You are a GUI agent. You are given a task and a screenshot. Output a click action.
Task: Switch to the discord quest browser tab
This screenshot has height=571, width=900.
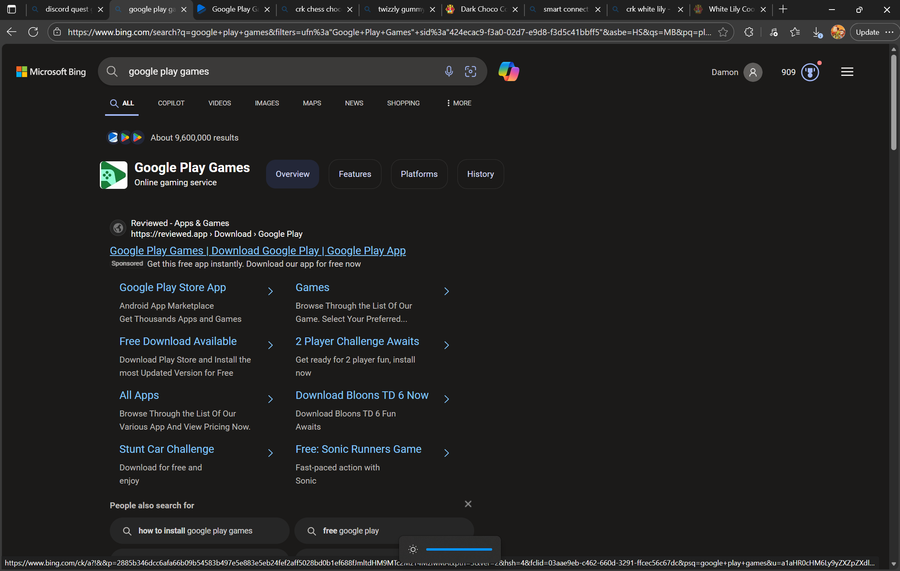tap(68, 9)
